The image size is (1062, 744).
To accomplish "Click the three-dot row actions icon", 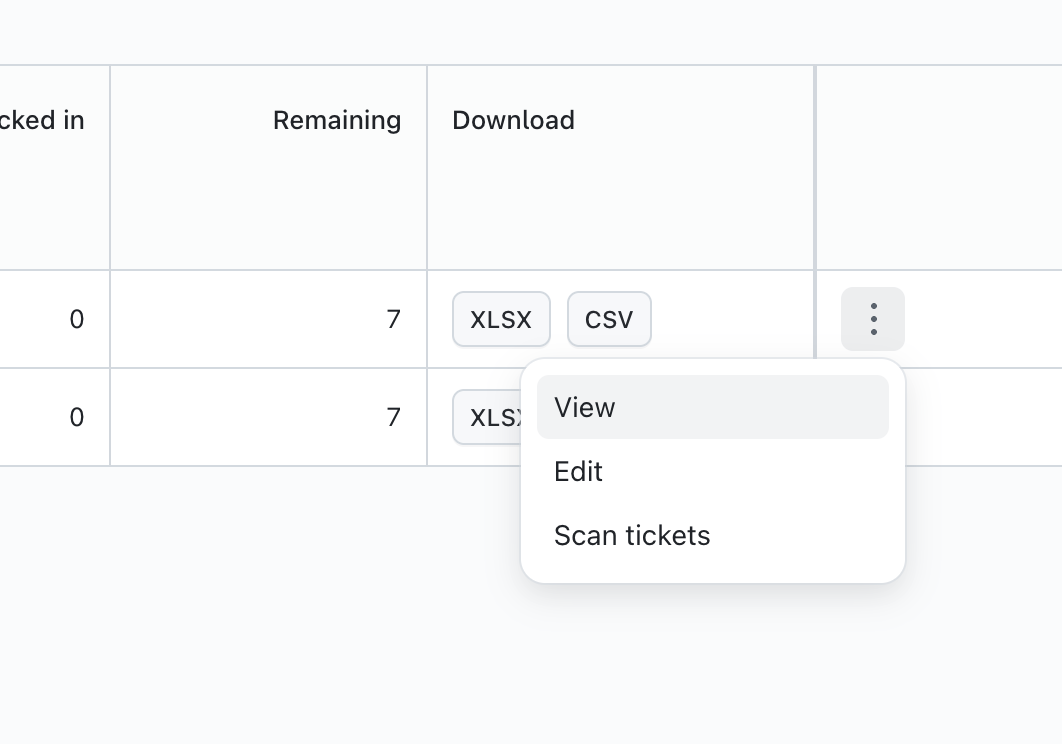I will tap(873, 319).
